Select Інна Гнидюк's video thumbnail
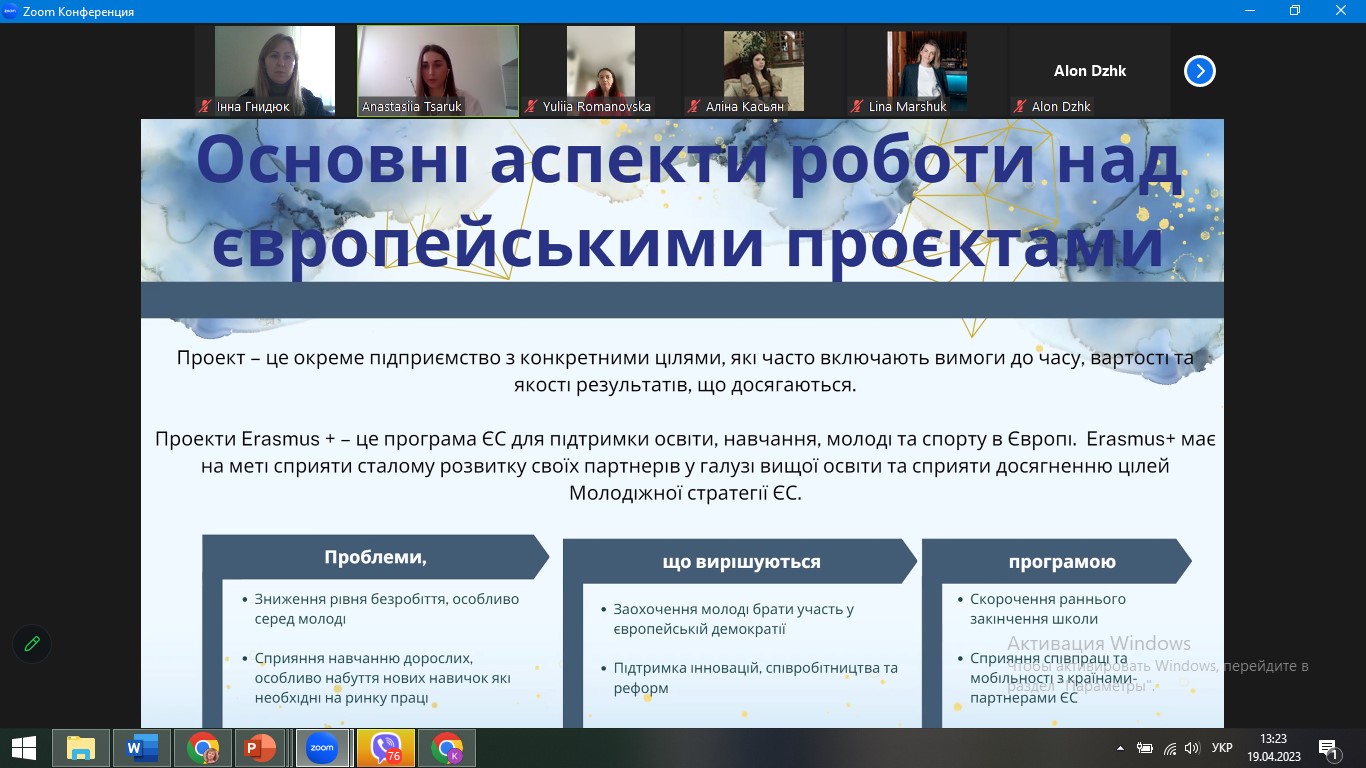Viewport: 1366px width, 768px height. coord(275,70)
